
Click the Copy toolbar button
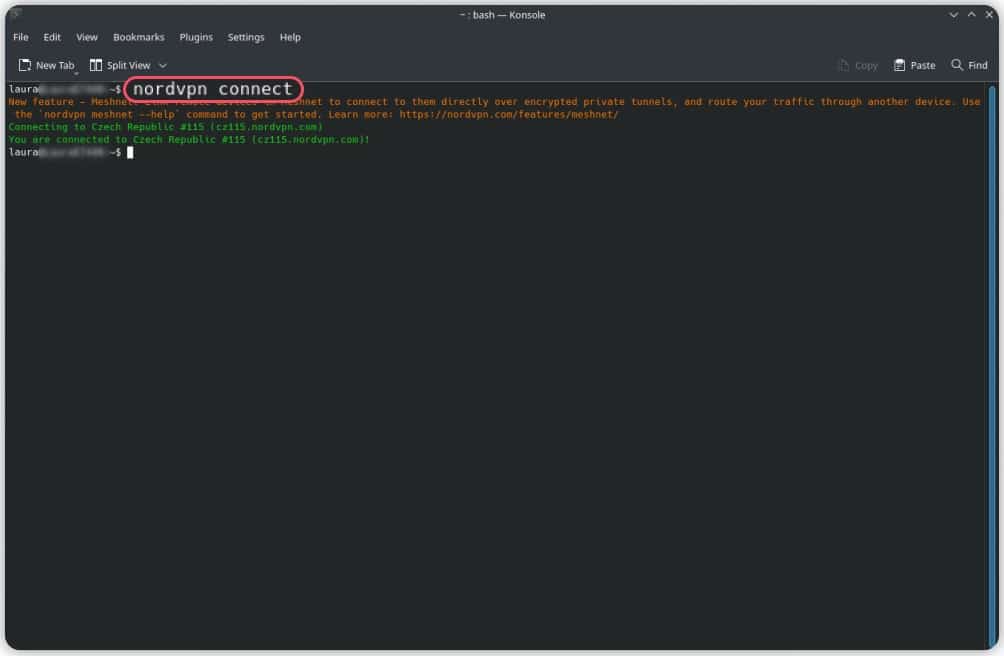858,65
